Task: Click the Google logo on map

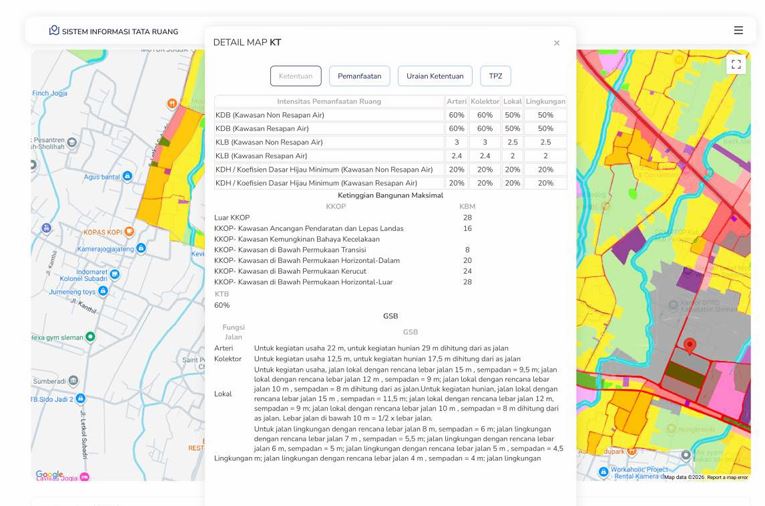Action: (49, 474)
